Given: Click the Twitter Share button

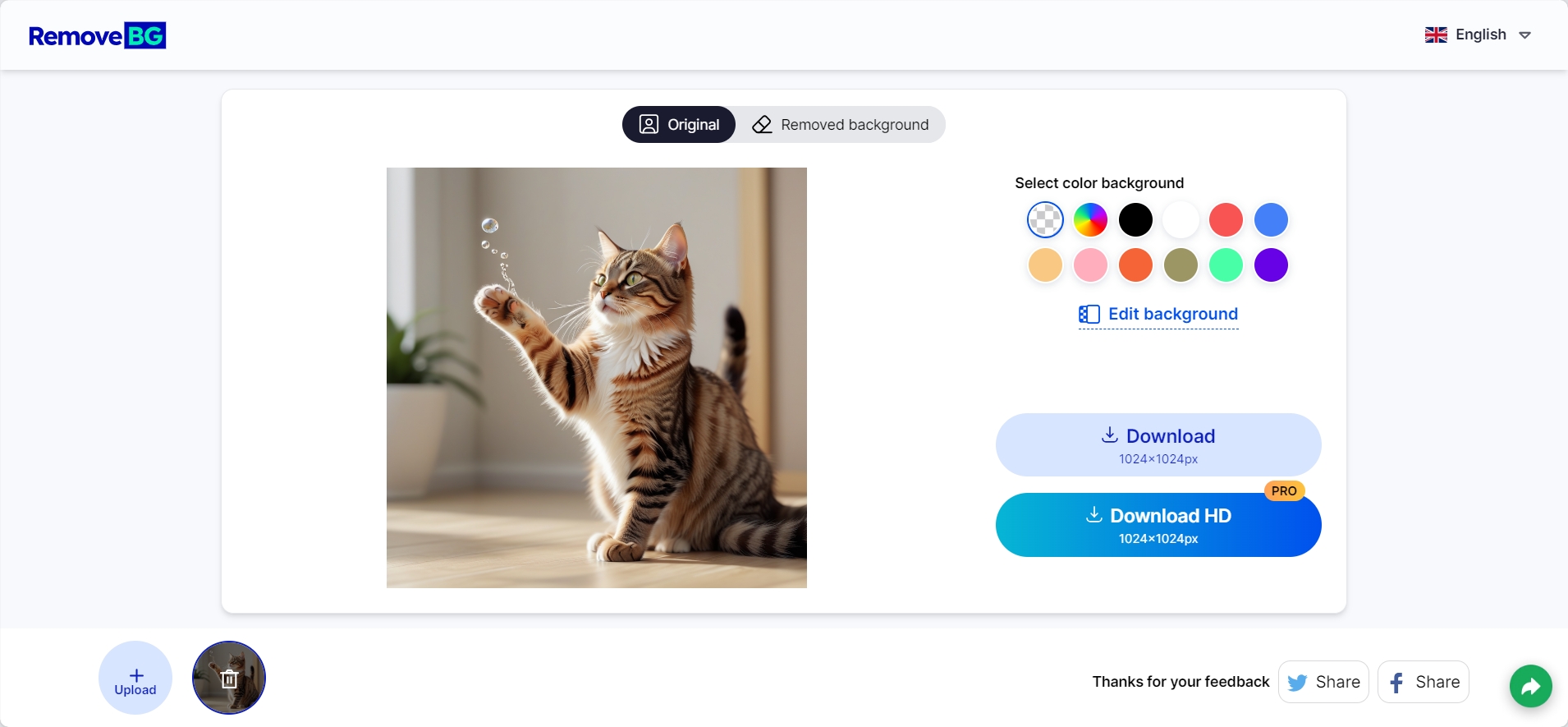Looking at the screenshot, I should click(1323, 682).
